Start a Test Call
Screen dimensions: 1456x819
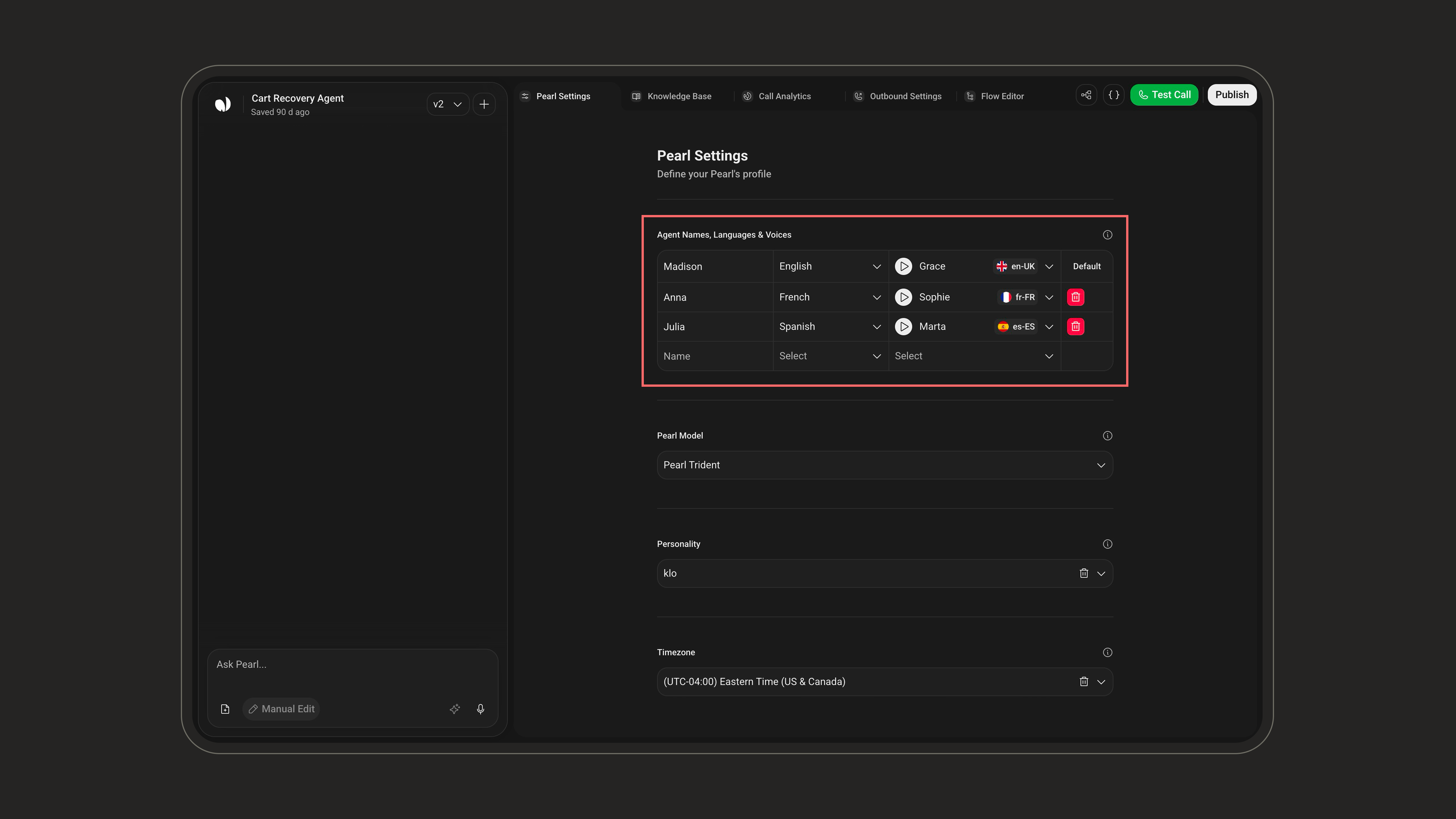(x=1164, y=95)
